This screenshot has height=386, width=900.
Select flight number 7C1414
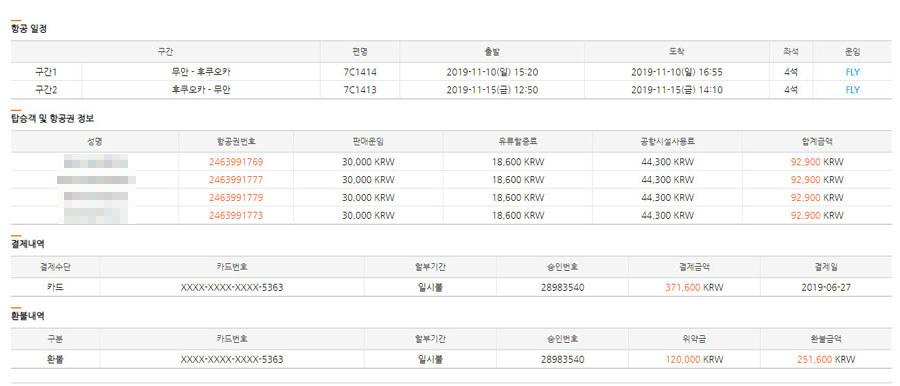pyautogui.click(x=360, y=72)
